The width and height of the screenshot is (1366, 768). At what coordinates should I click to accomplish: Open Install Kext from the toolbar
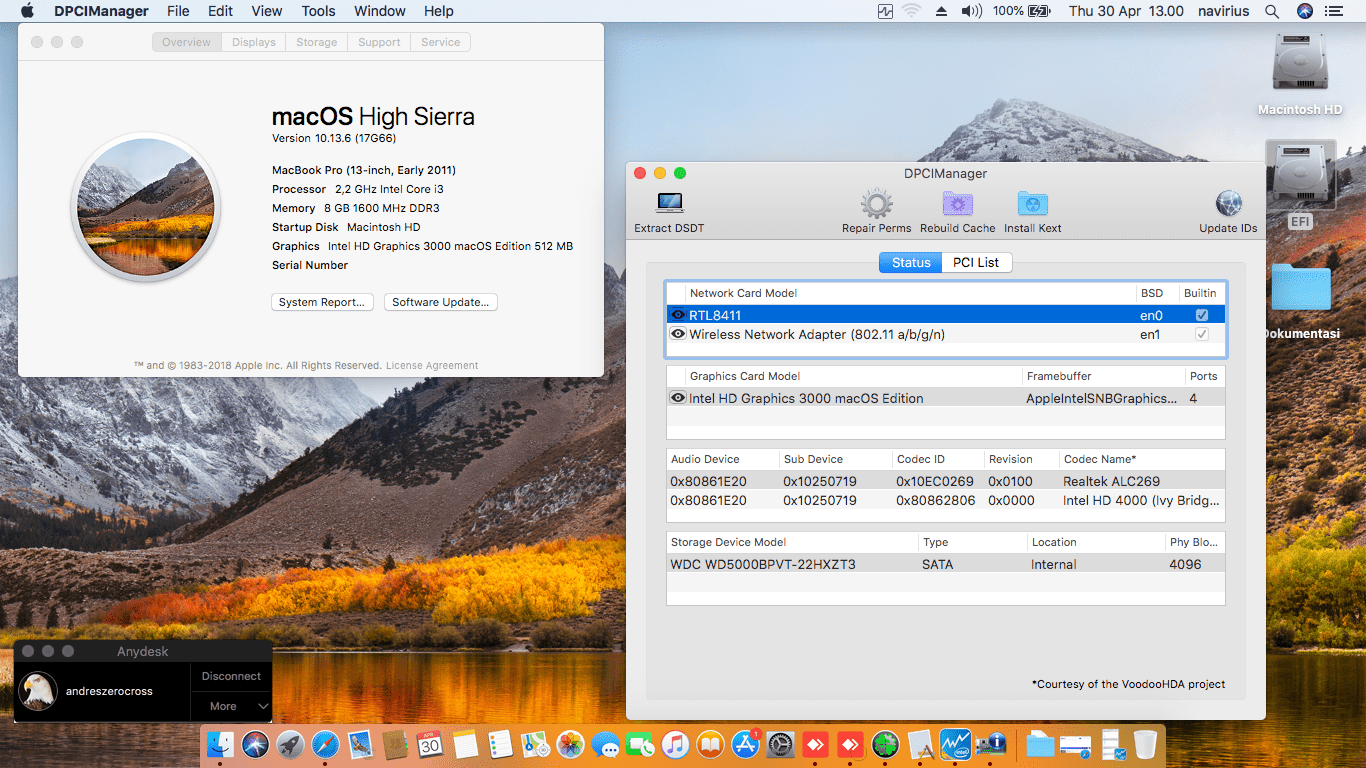point(1033,204)
